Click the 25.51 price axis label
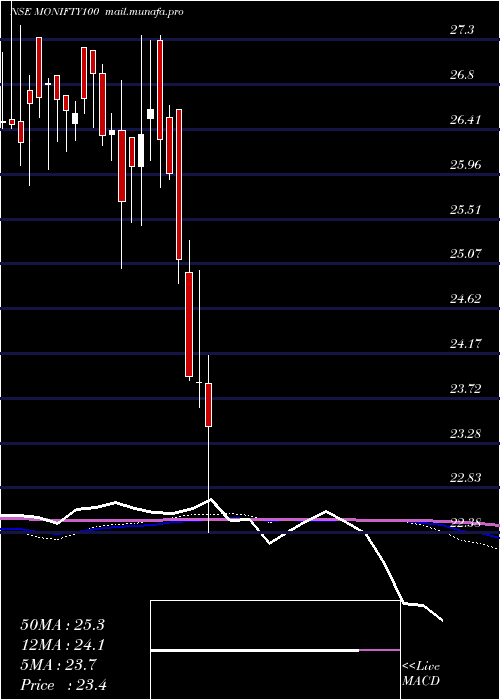Image resolution: width=500 pixels, height=700 pixels. click(x=466, y=209)
